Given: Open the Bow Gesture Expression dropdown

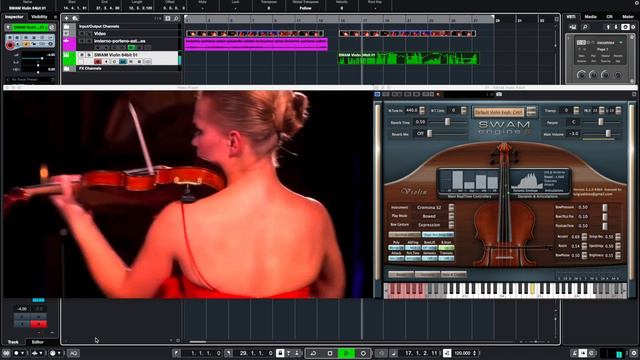Looking at the screenshot, I should 451,224.
